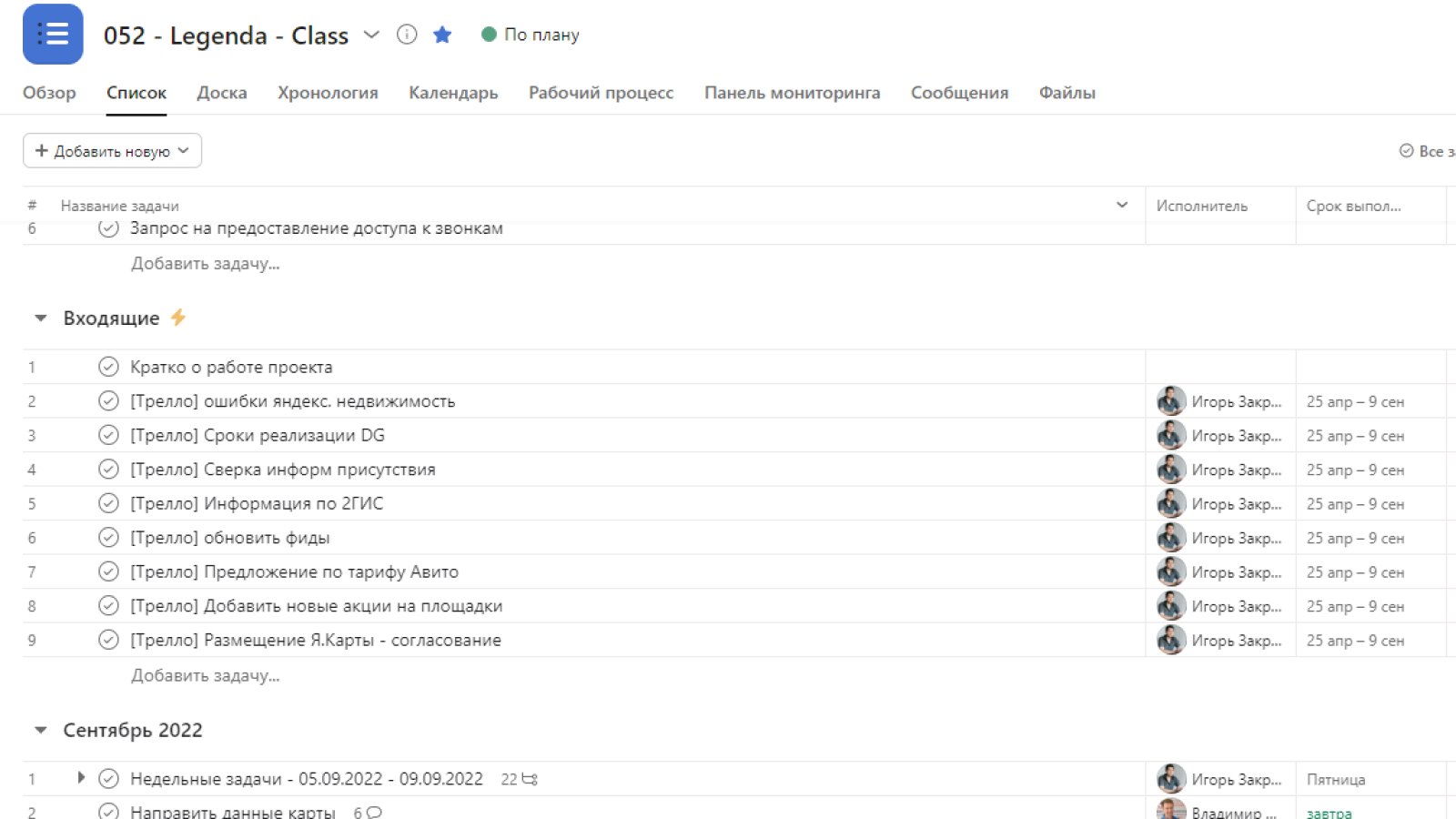Collapse the Входящие section
This screenshot has height=819, width=1456.
pyautogui.click(x=40, y=318)
